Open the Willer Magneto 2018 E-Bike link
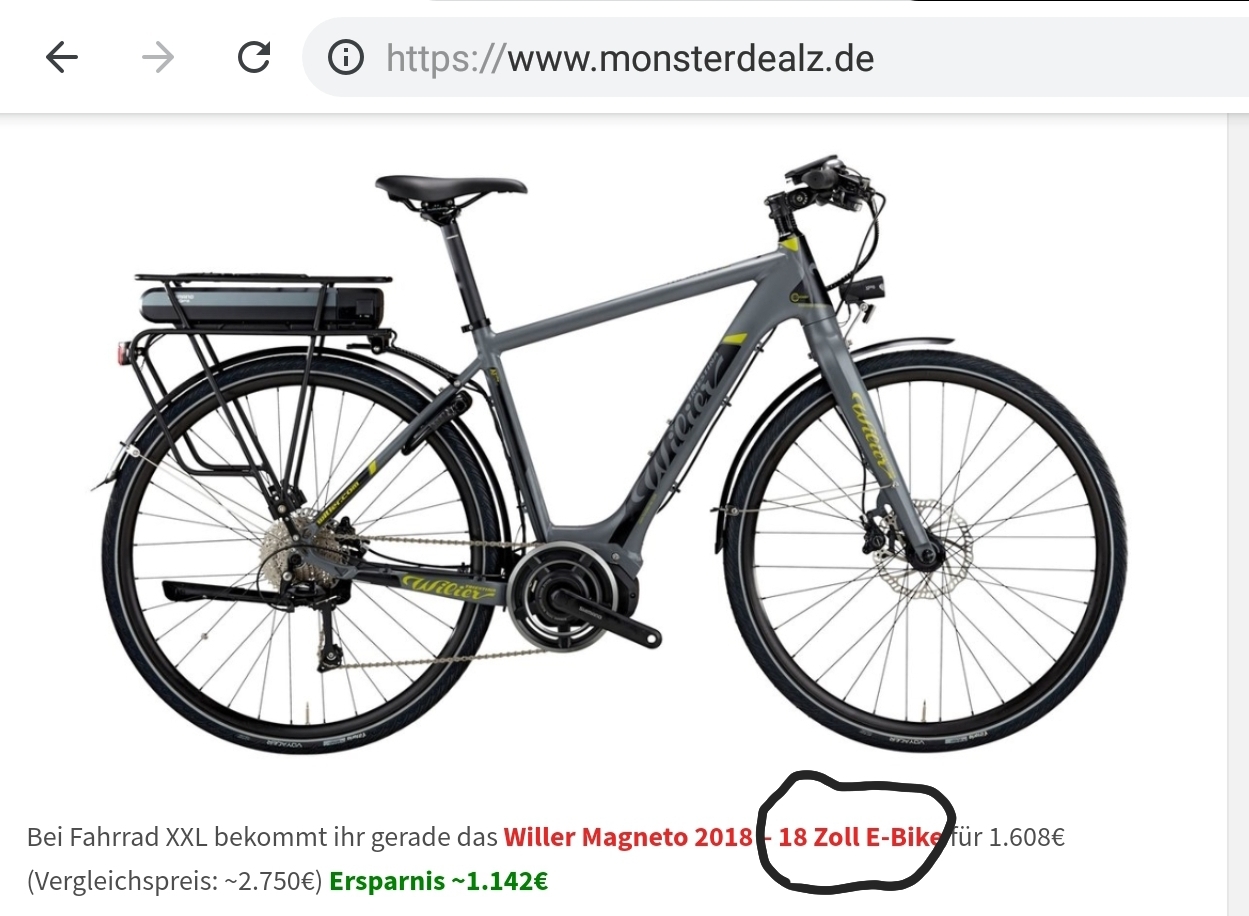Screen dimensions: 1249x916 (722, 836)
